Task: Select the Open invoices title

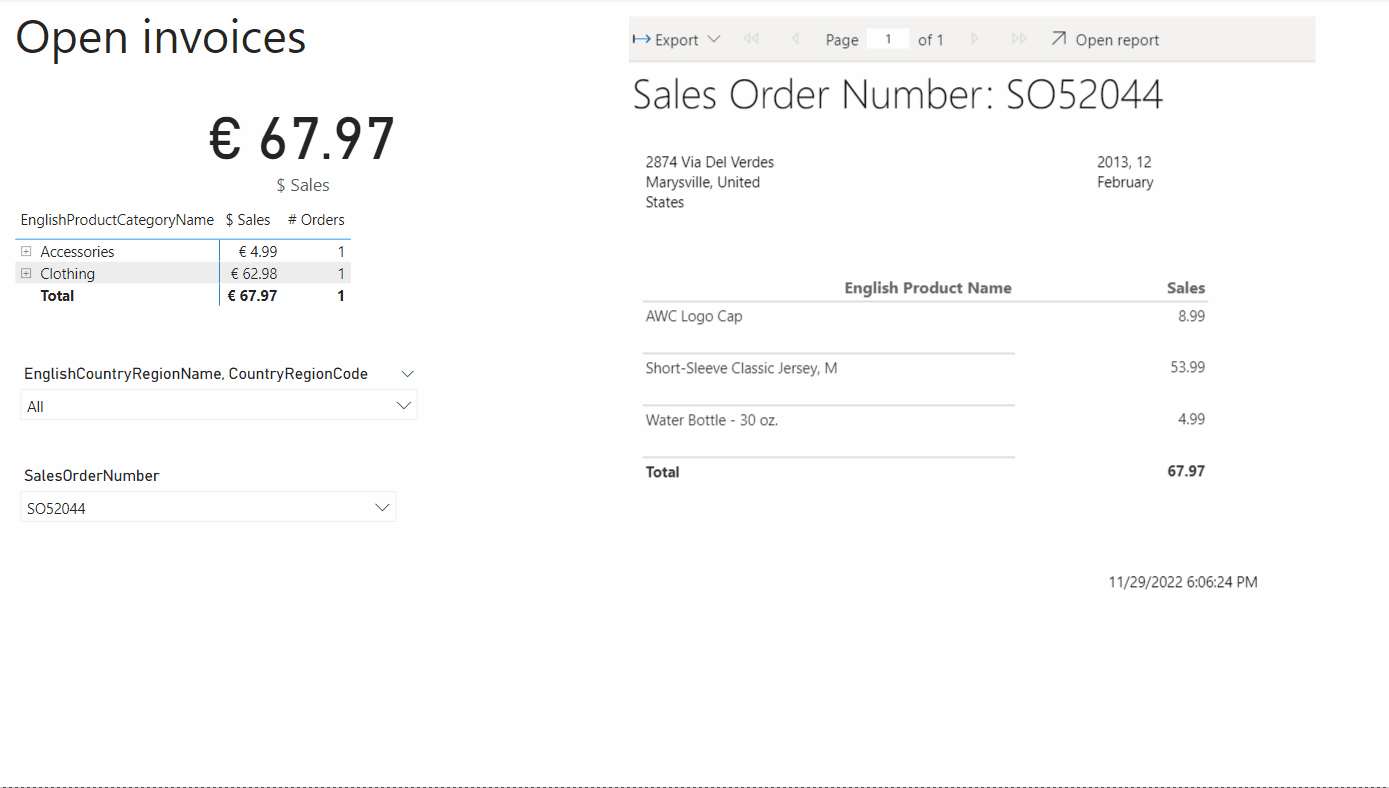Action: click(x=161, y=38)
